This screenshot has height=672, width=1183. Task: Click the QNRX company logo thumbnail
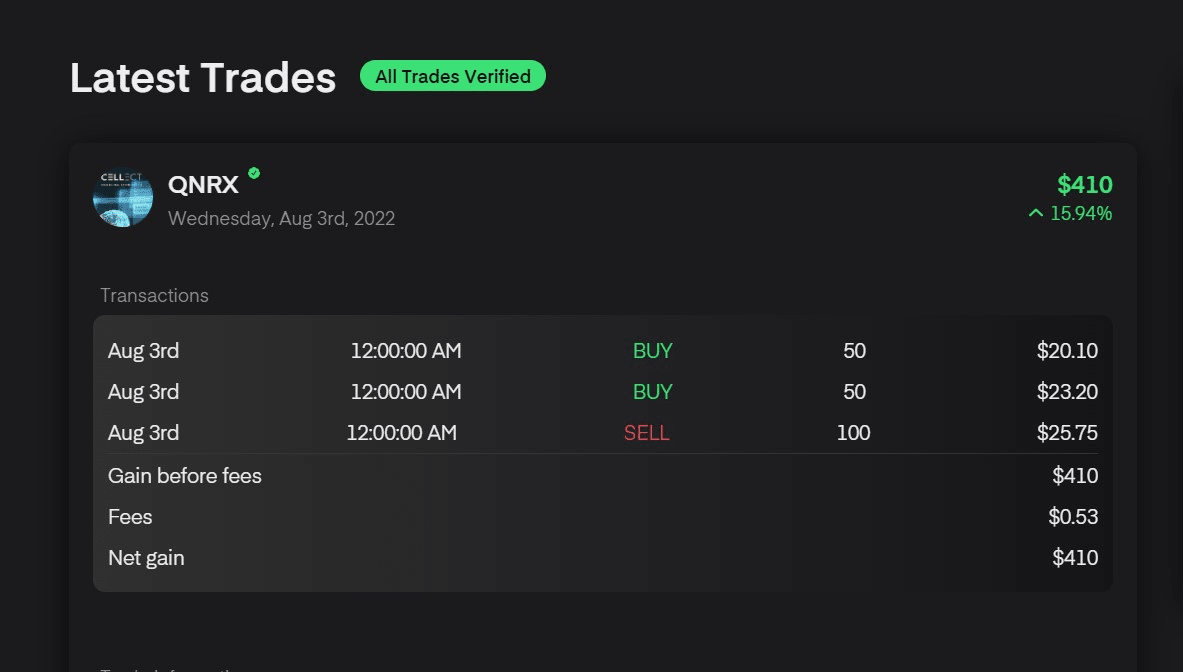pyautogui.click(x=123, y=198)
